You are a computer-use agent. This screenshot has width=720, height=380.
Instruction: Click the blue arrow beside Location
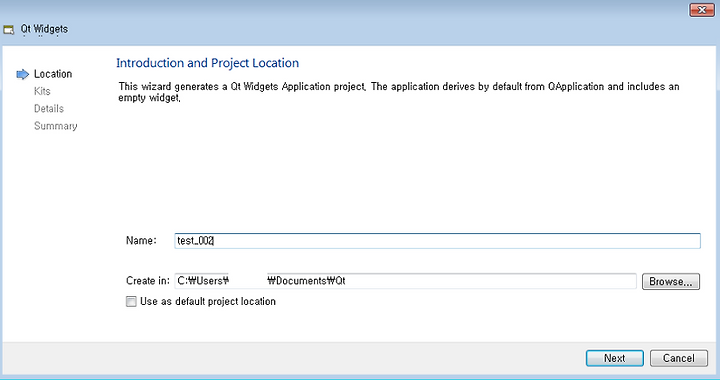click(x=22, y=74)
